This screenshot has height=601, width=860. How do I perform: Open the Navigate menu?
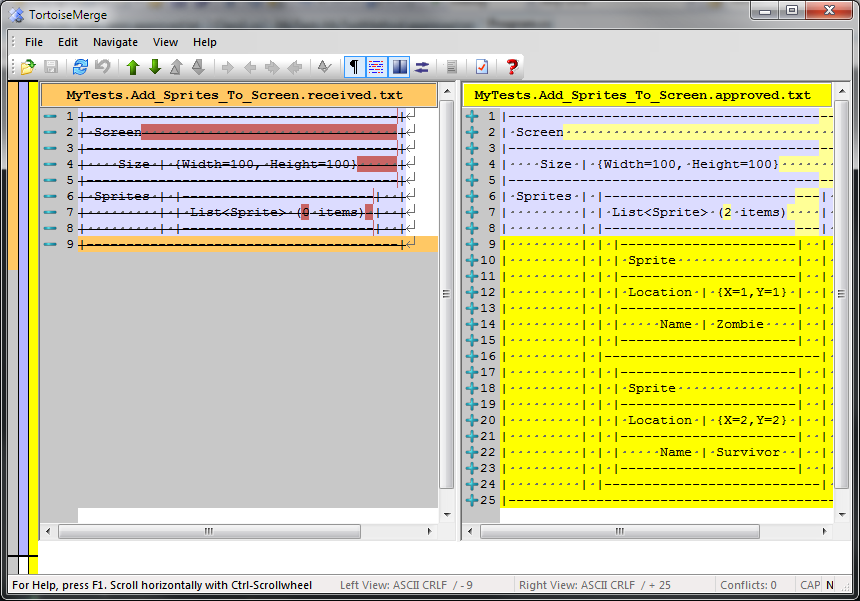point(115,42)
